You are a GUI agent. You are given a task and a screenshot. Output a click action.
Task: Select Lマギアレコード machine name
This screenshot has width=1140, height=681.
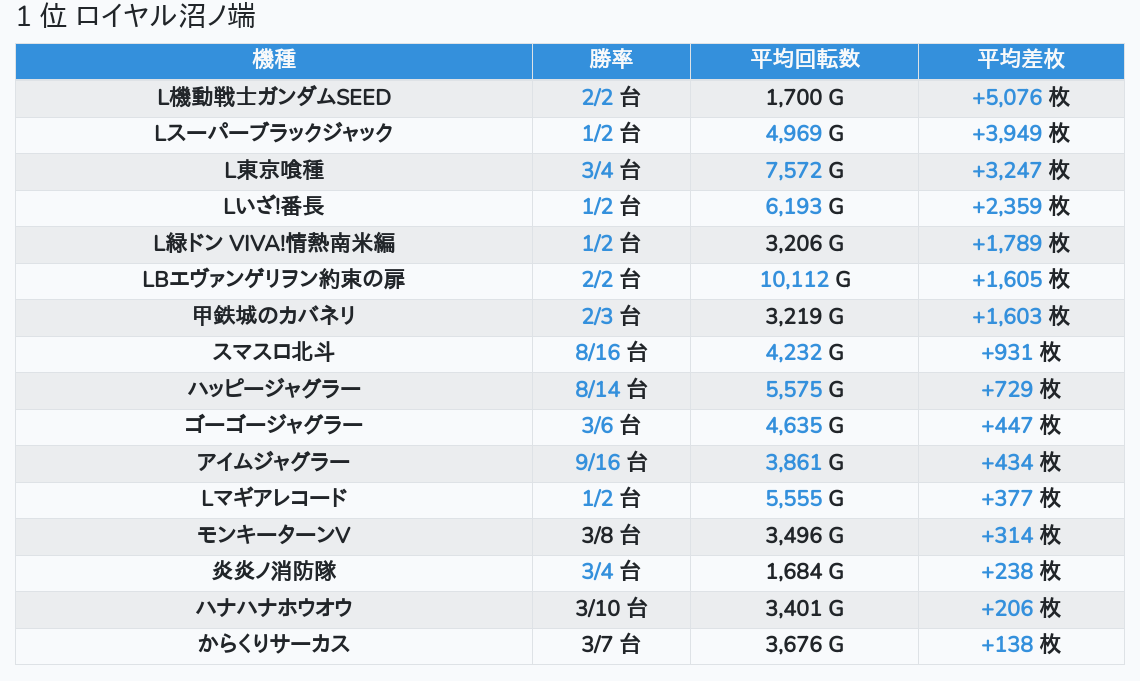point(274,499)
